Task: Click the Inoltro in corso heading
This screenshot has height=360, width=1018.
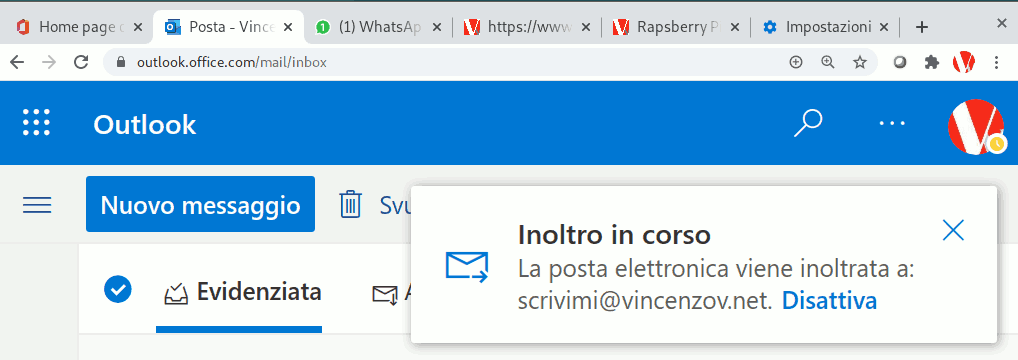Action: (614, 235)
